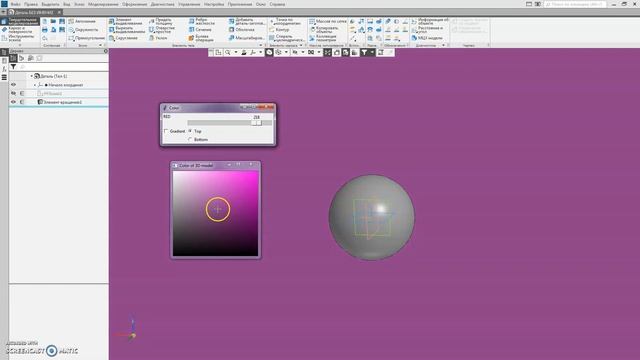Open the Справка menu
The image size is (640, 360).
277,4
